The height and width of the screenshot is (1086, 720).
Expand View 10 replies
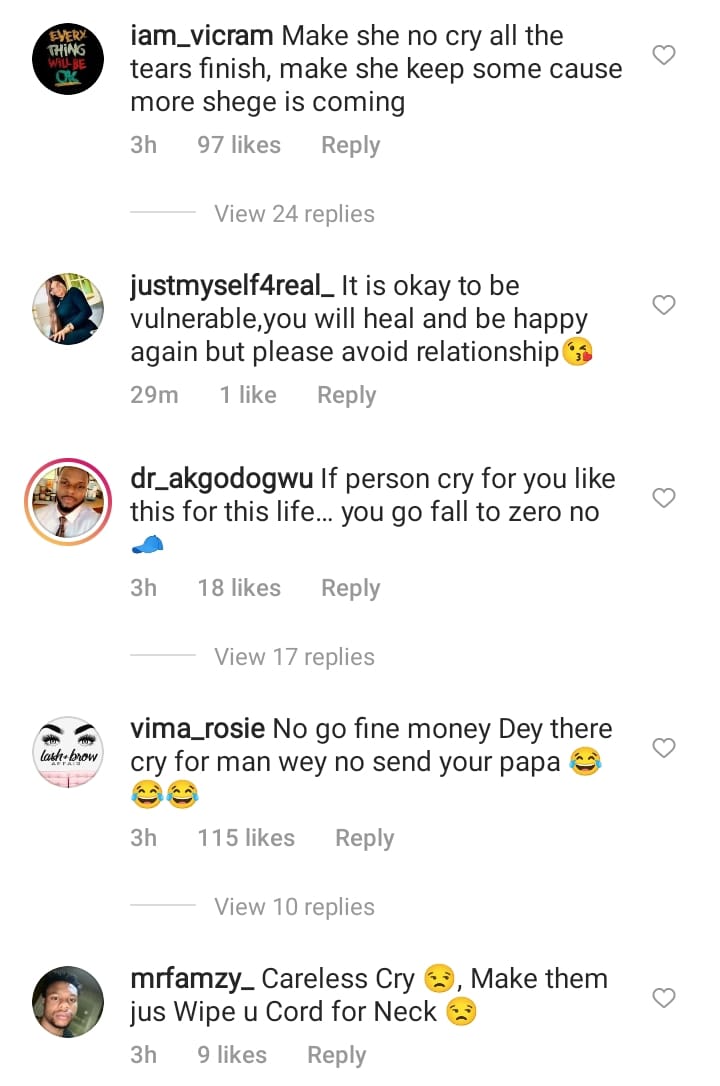point(294,907)
